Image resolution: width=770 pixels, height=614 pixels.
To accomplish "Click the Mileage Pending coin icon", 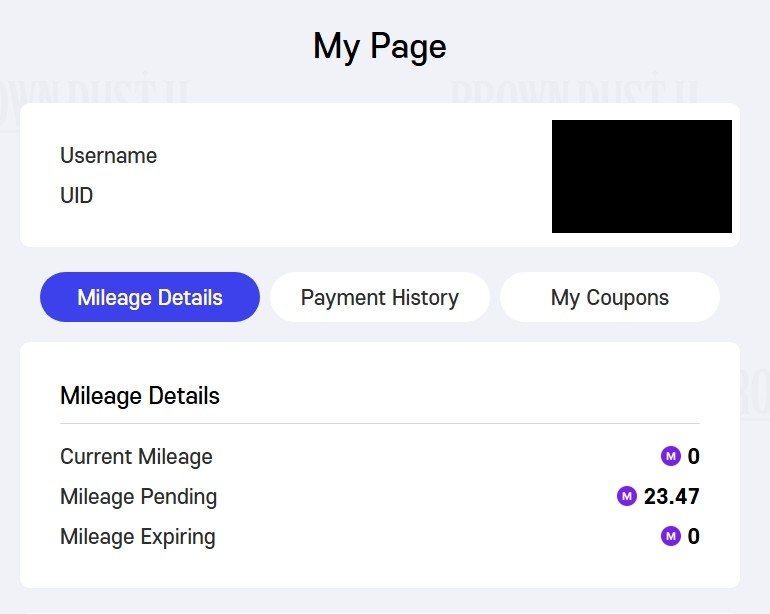I will (x=627, y=496).
